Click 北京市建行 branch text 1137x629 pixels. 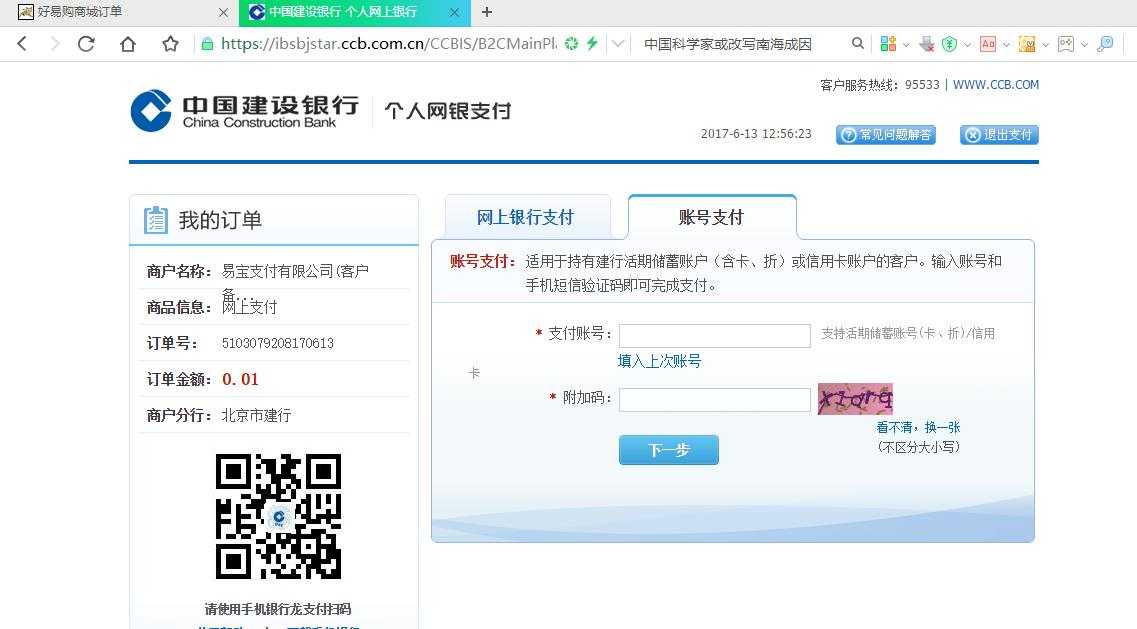[256, 416]
